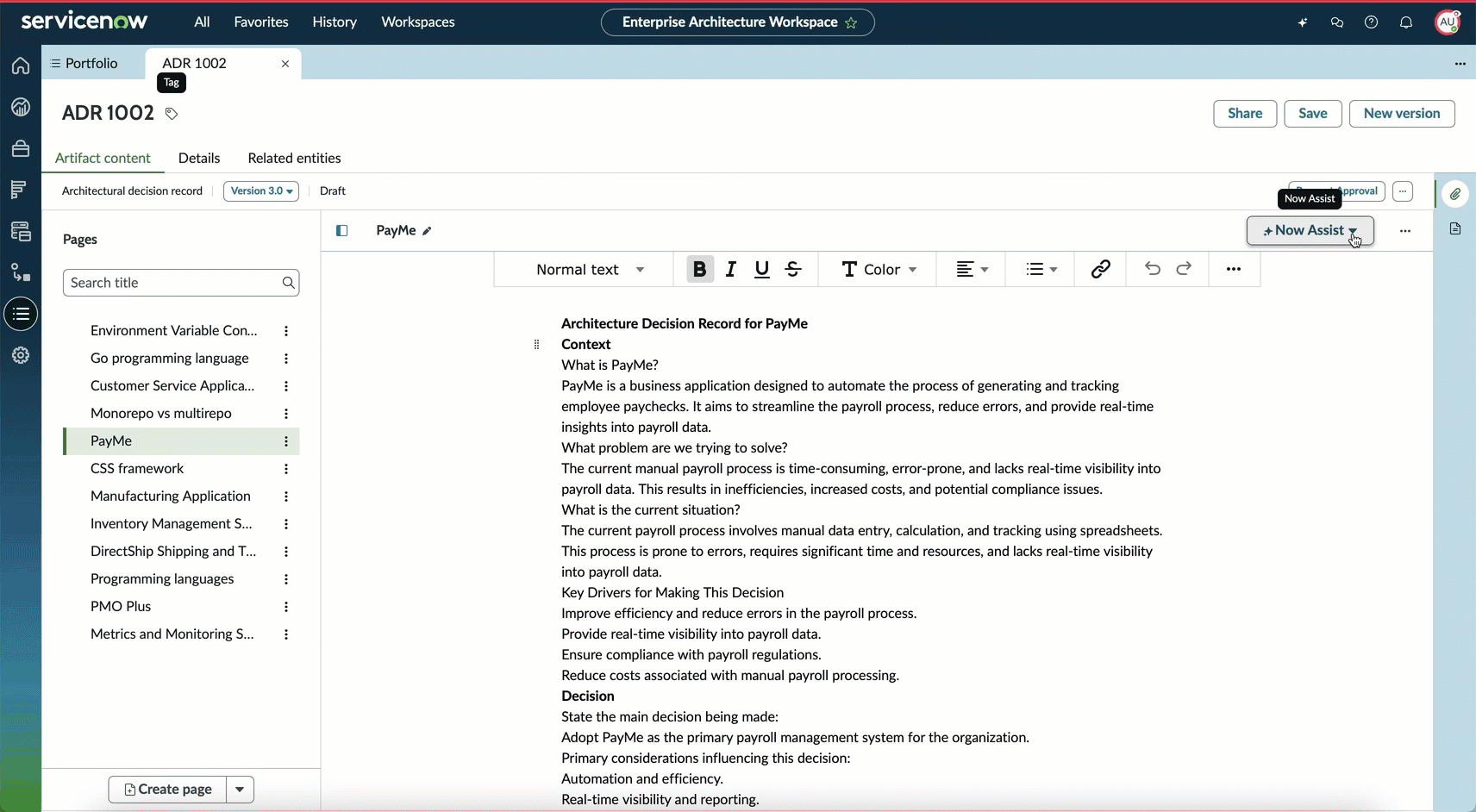The height and width of the screenshot is (812, 1476).
Task: Switch to the Related entities tab
Action: [294, 159]
